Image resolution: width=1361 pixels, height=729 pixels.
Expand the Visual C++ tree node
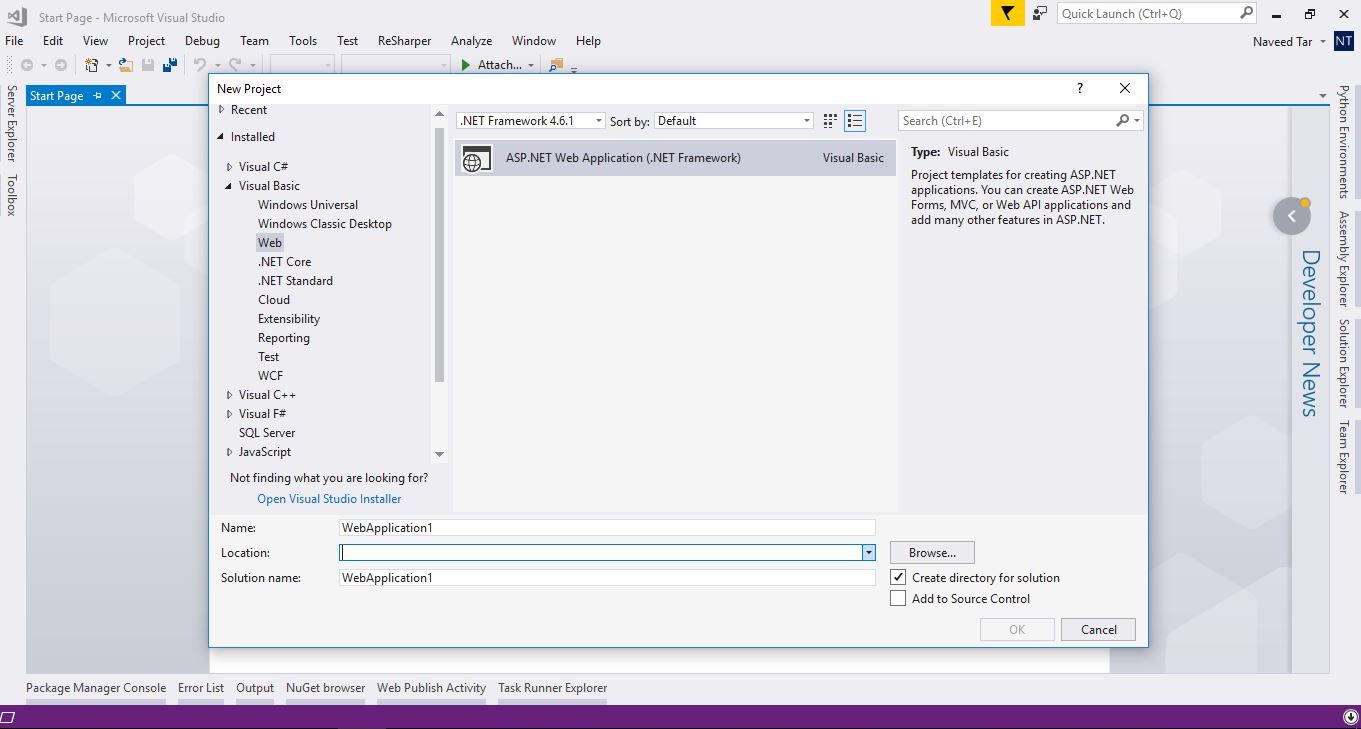(x=229, y=395)
